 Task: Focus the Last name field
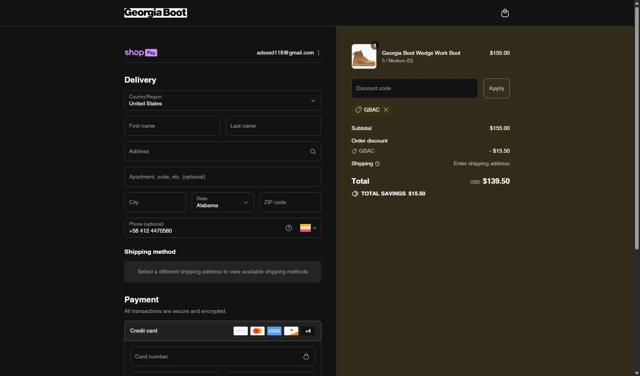(x=273, y=126)
